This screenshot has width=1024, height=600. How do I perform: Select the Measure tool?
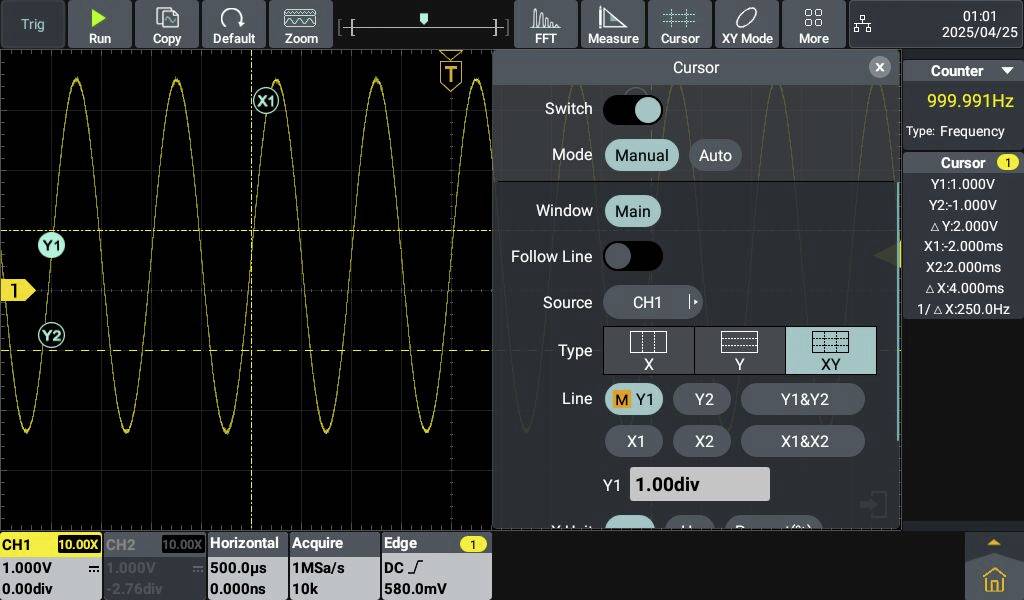[x=613, y=22]
